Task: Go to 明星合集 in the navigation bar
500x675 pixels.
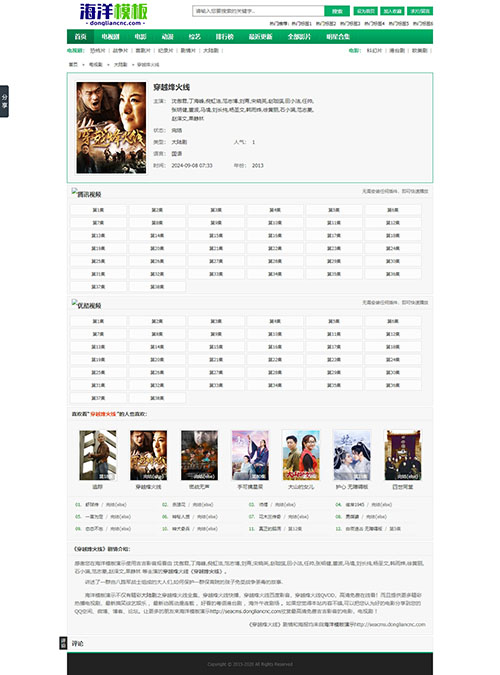Action: pyautogui.click(x=338, y=37)
